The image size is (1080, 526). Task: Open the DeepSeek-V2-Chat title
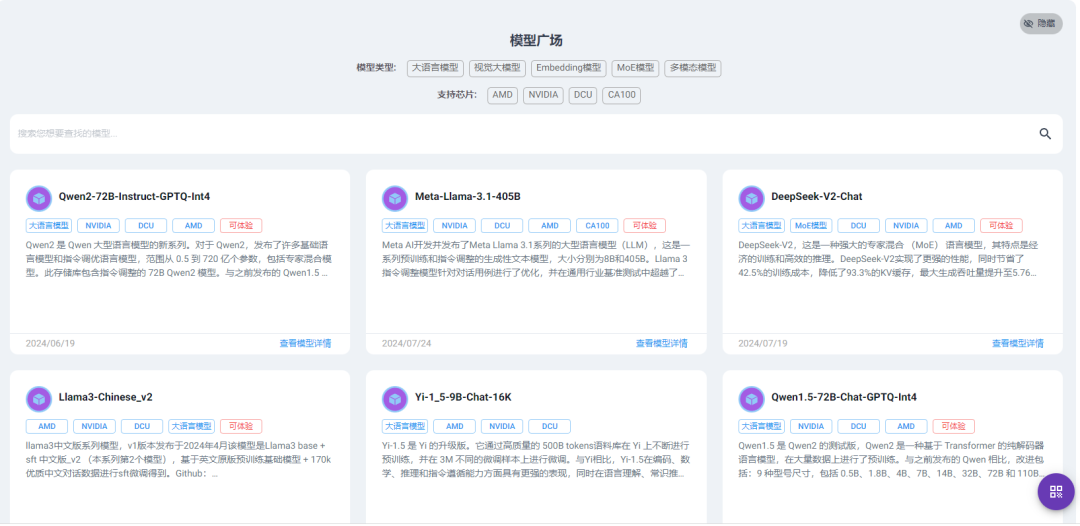coord(817,197)
